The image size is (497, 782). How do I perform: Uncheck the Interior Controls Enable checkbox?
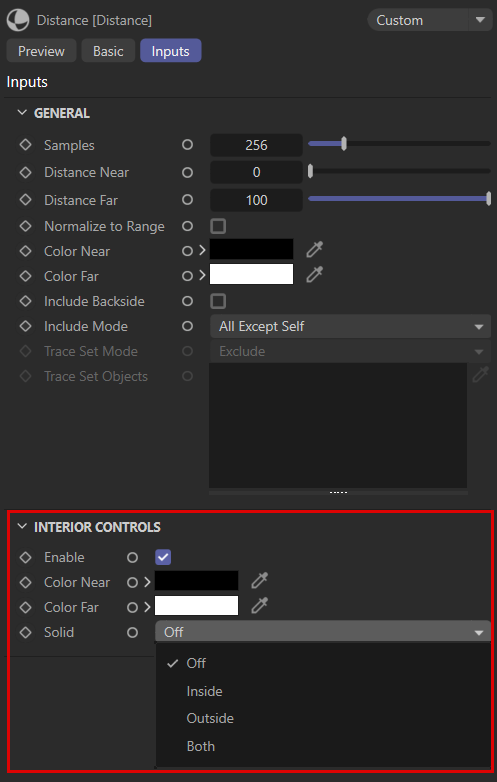click(x=163, y=557)
